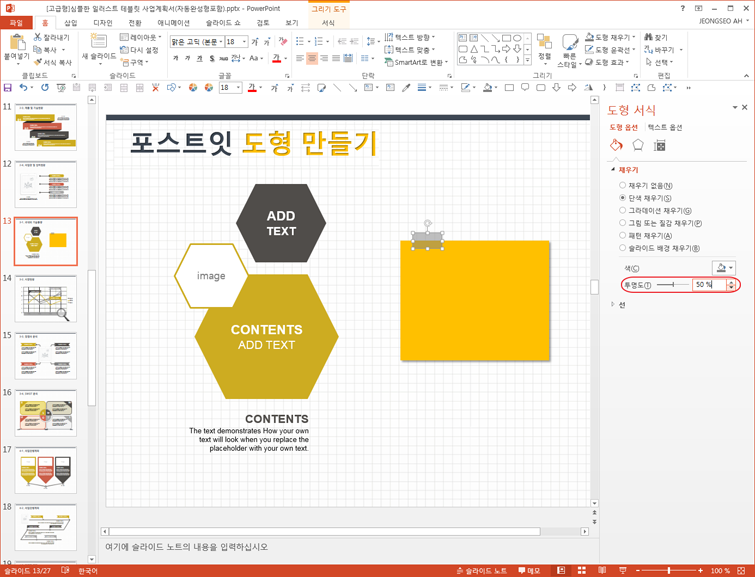755x577 pixels.
Task: Select slide 14 thumbnail with chart
Action: coord(46,298)
